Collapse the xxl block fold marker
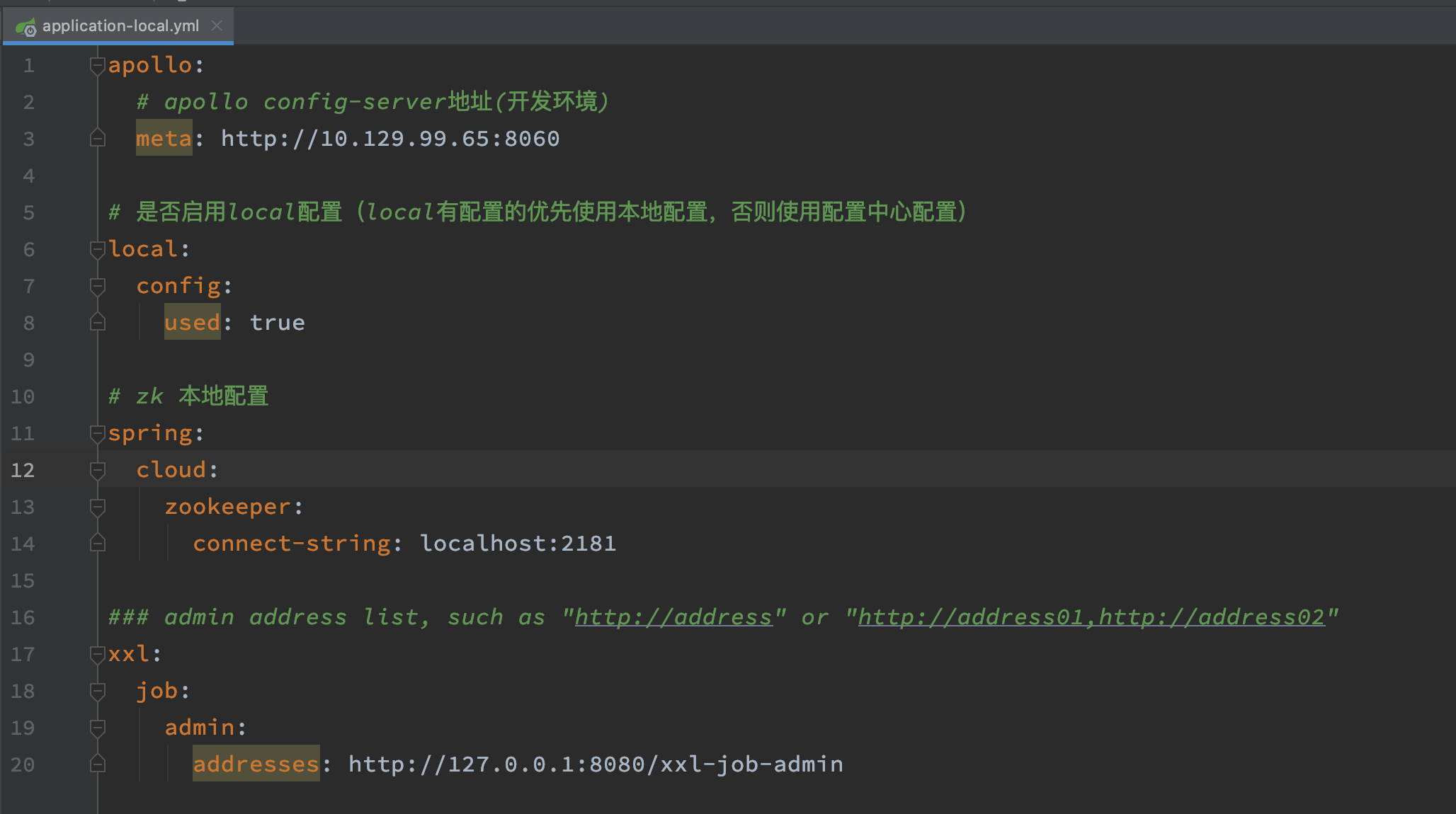The height and width of the screenshot is (814, 1456). pyautogui.click(x=98, y=655)
